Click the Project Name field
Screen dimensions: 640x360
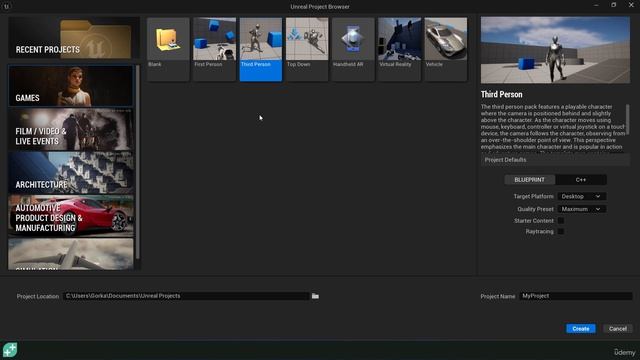tap(576, 296)
